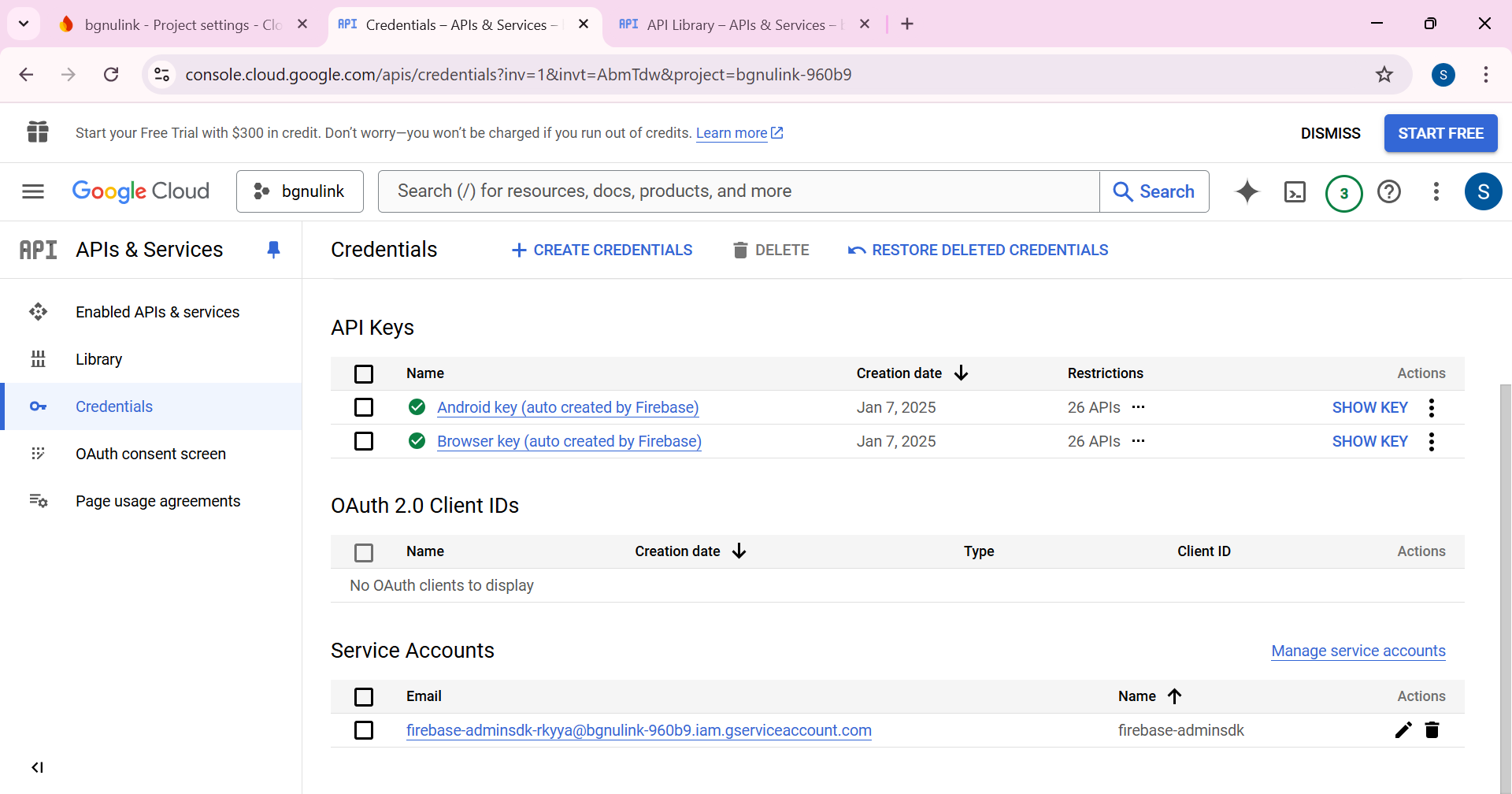Screen dimensions: 1512x794
Task: Collapse the left navigation panel arrow
Action: point(37,767)
